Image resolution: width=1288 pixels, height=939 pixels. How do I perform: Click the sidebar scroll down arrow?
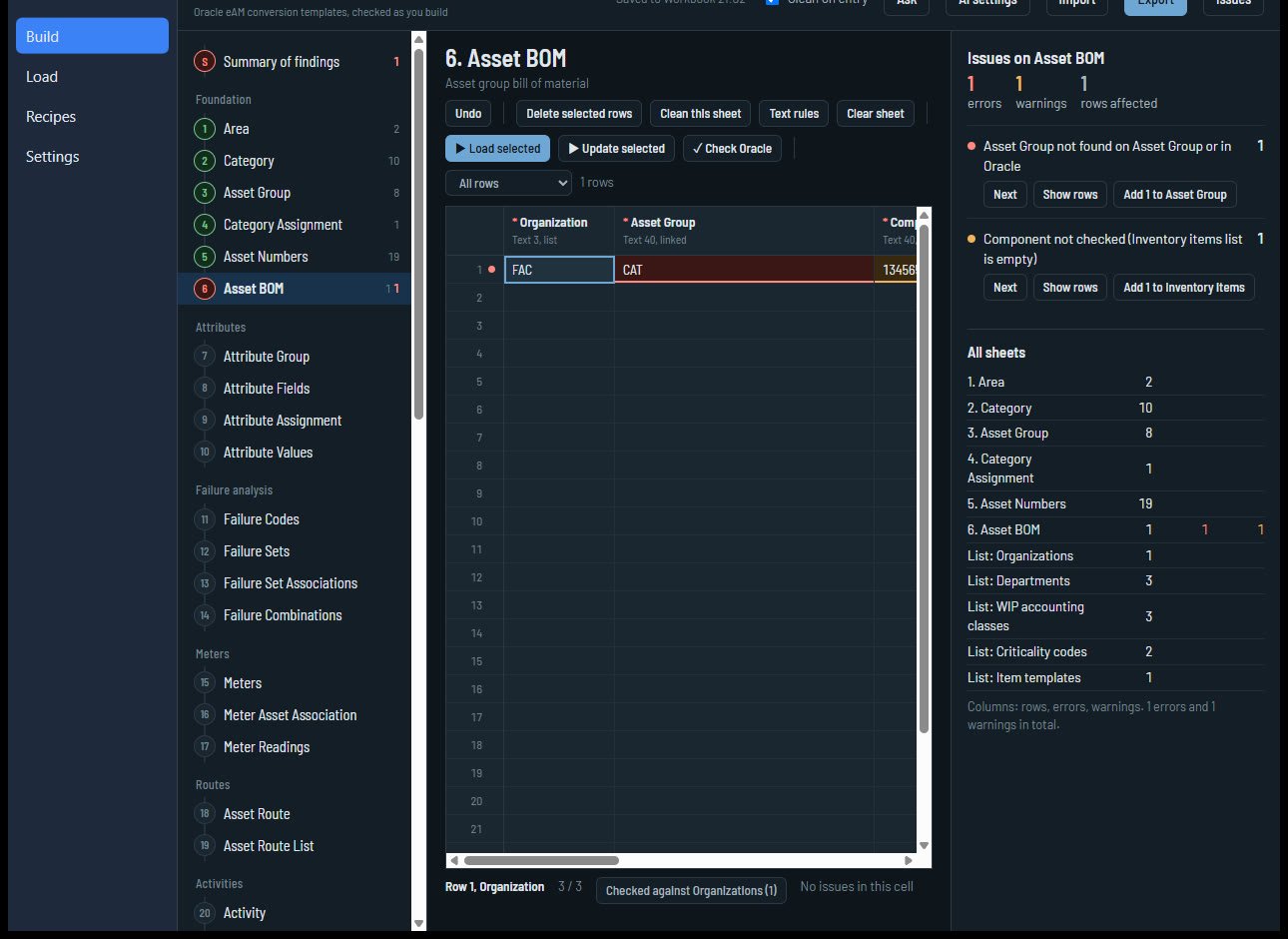(418, 923)
